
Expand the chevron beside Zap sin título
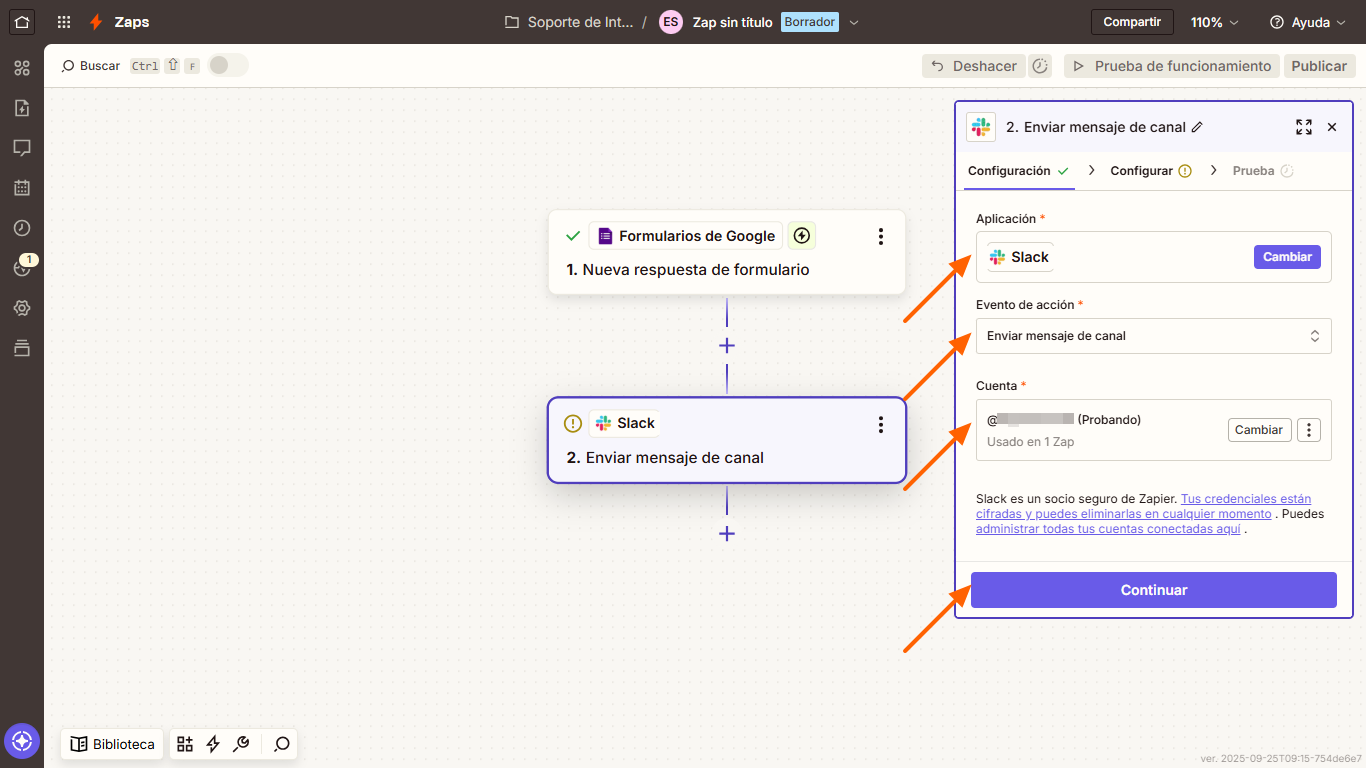854,21
